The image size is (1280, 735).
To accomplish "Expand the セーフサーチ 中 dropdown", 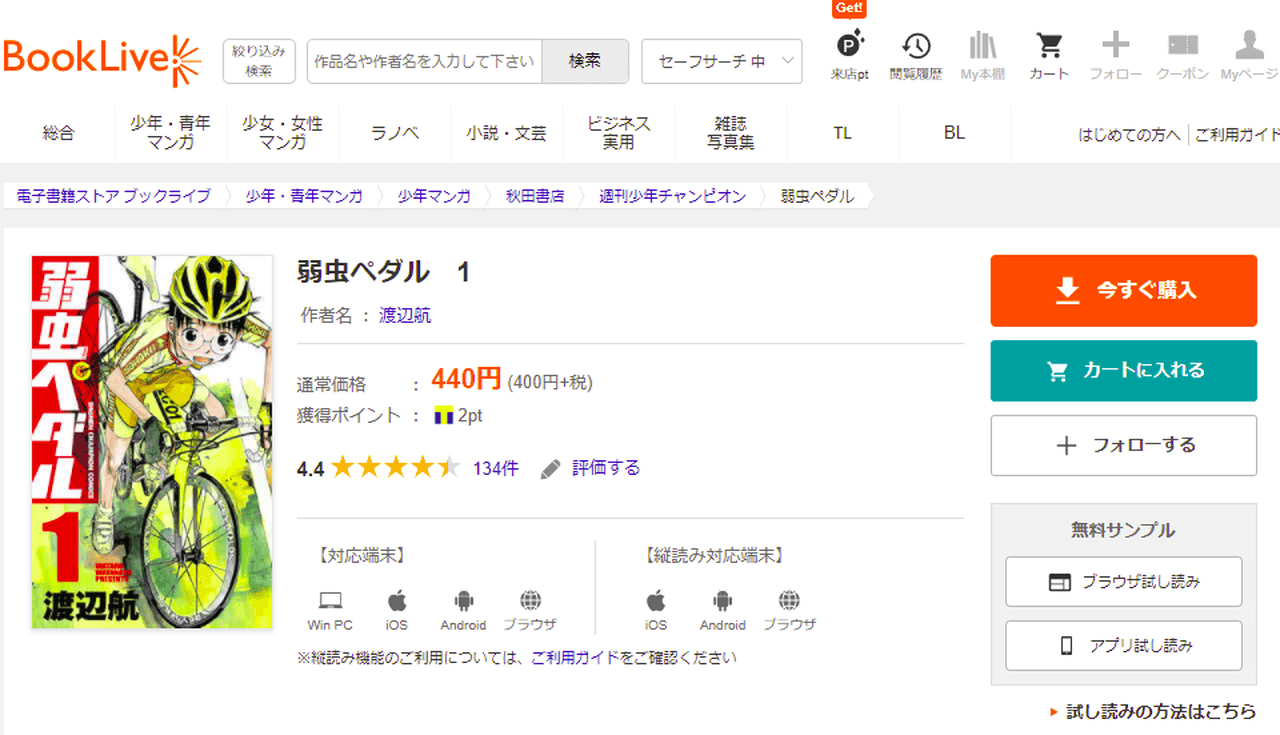I will coord(721,62).
